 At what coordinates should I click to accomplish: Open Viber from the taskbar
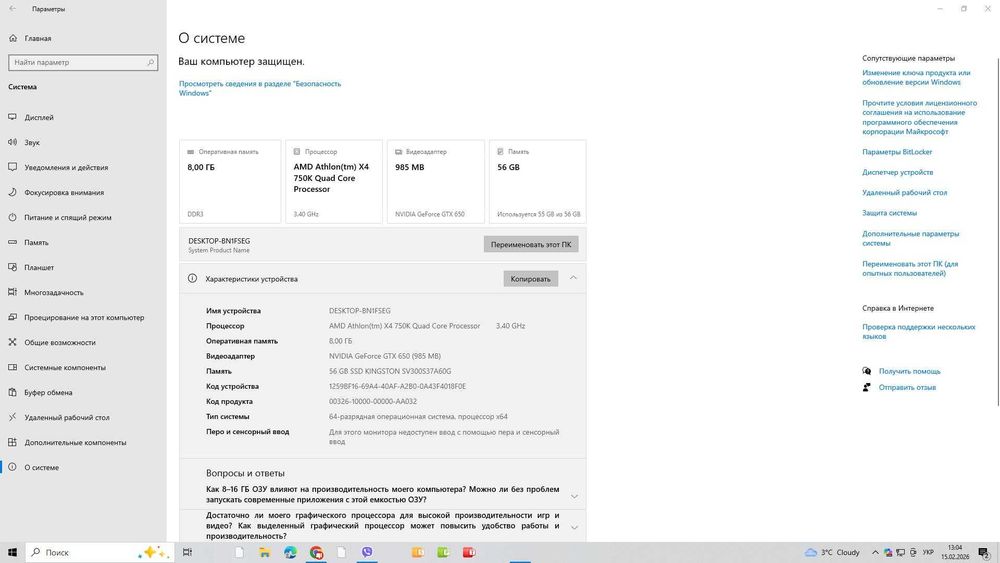367,552
